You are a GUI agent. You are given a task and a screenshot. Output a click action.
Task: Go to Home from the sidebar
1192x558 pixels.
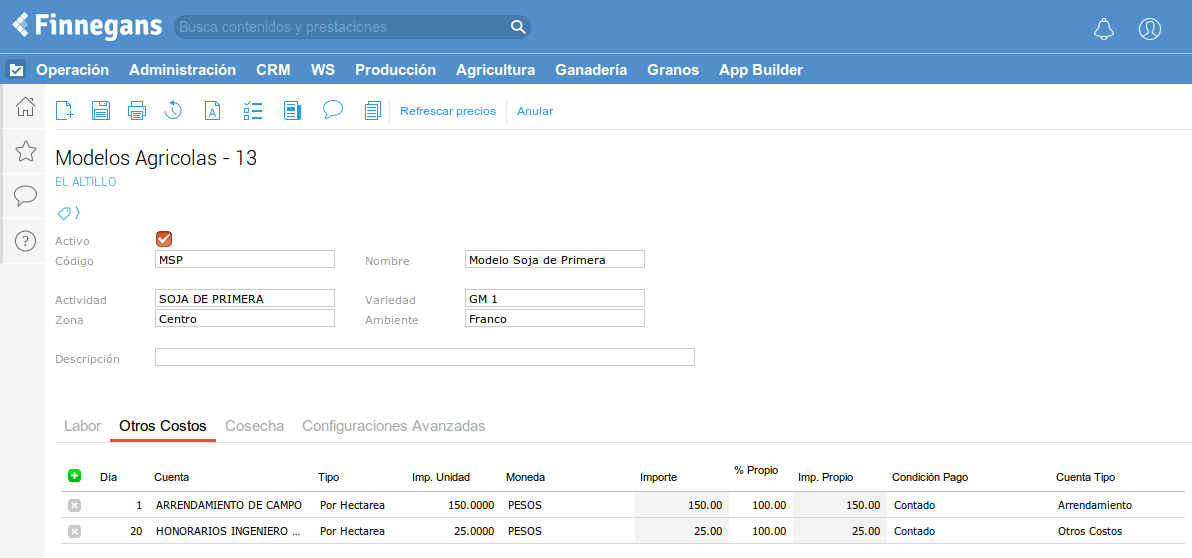26,107
